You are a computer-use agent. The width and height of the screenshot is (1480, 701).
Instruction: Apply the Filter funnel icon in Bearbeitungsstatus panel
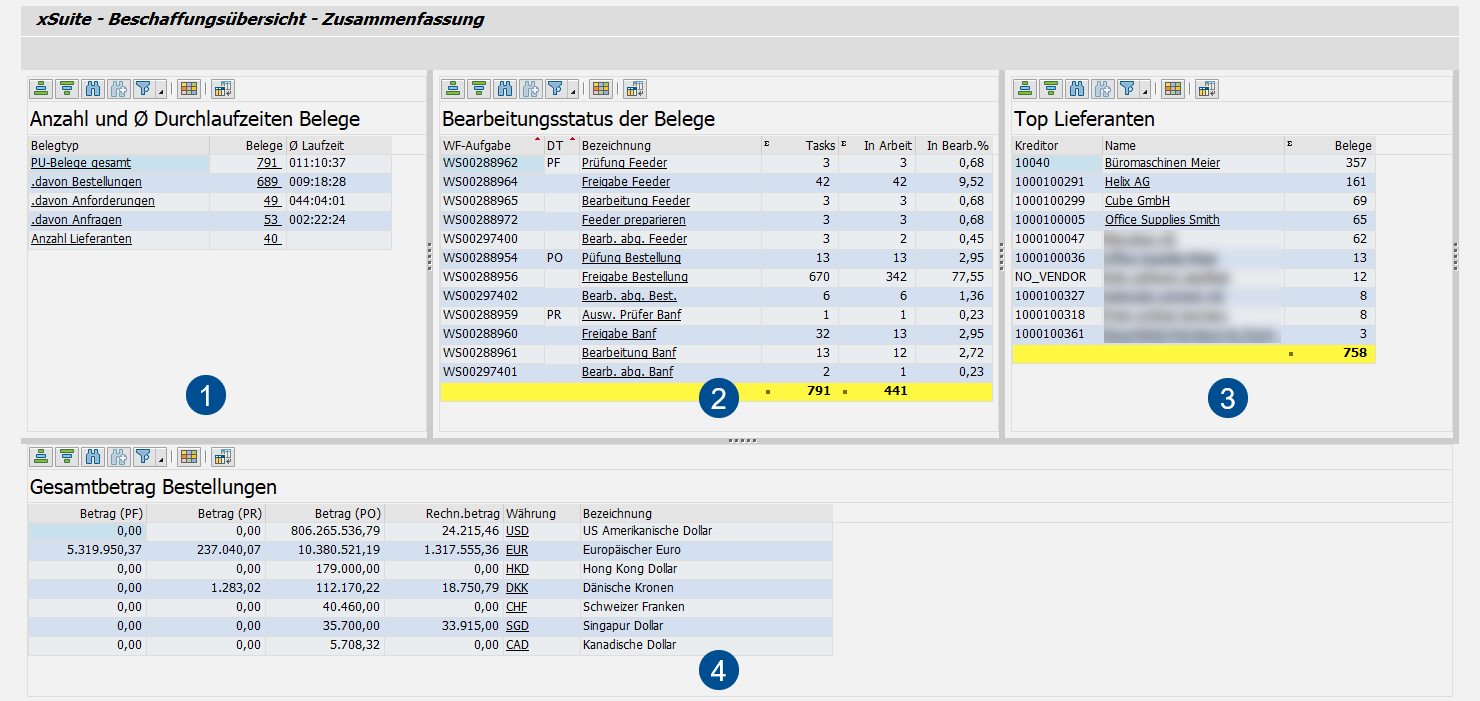556,88
